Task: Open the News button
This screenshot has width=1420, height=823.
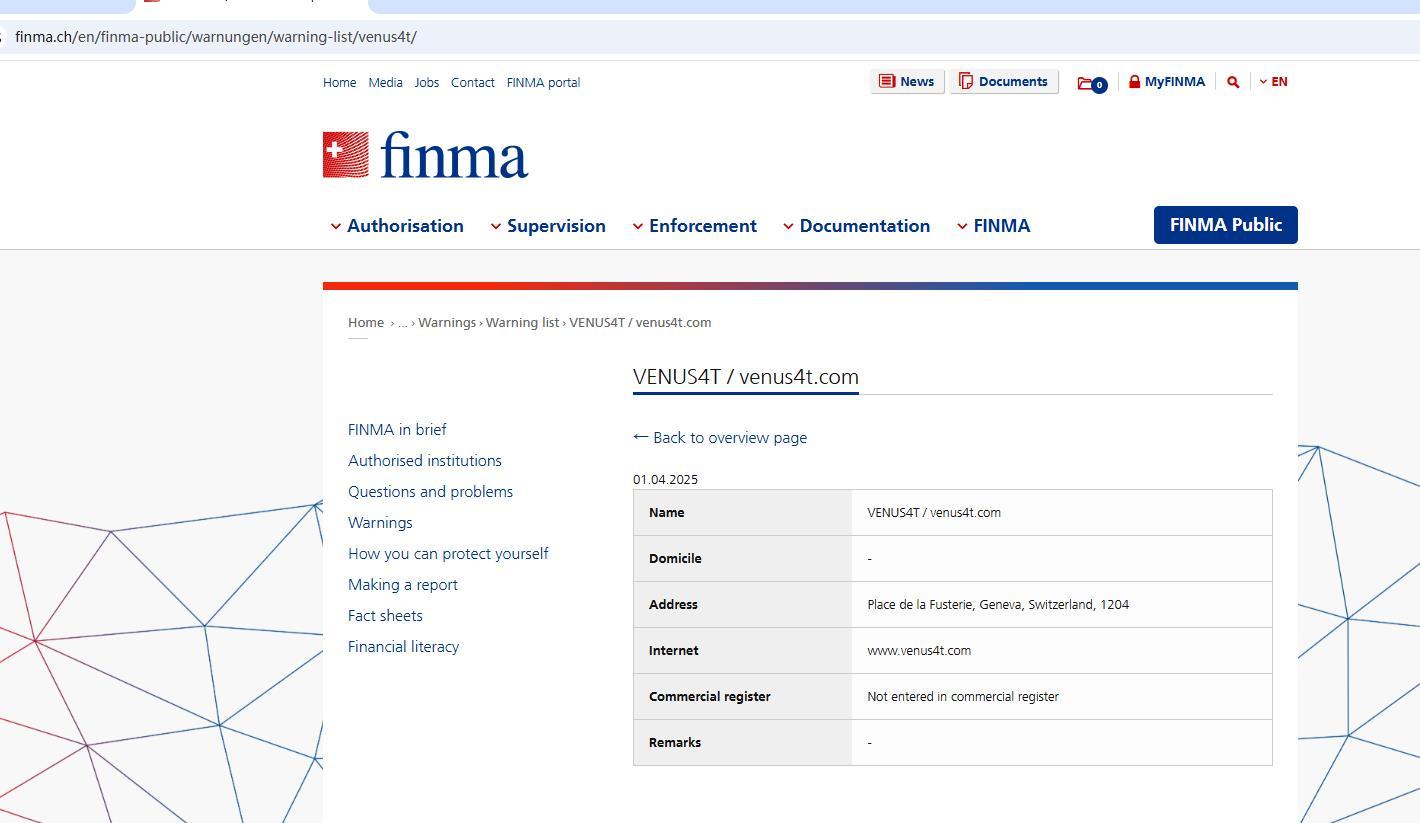Action: pos(907,82)
